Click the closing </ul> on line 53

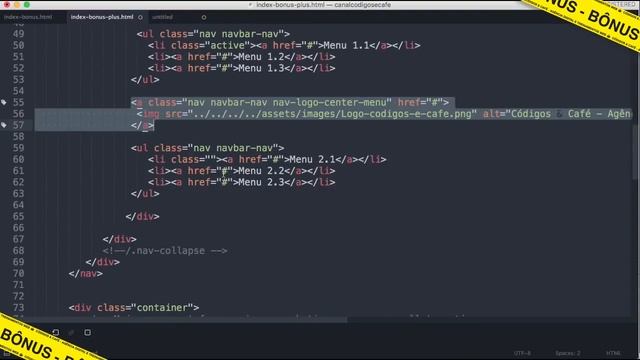(x=145, y=80)
